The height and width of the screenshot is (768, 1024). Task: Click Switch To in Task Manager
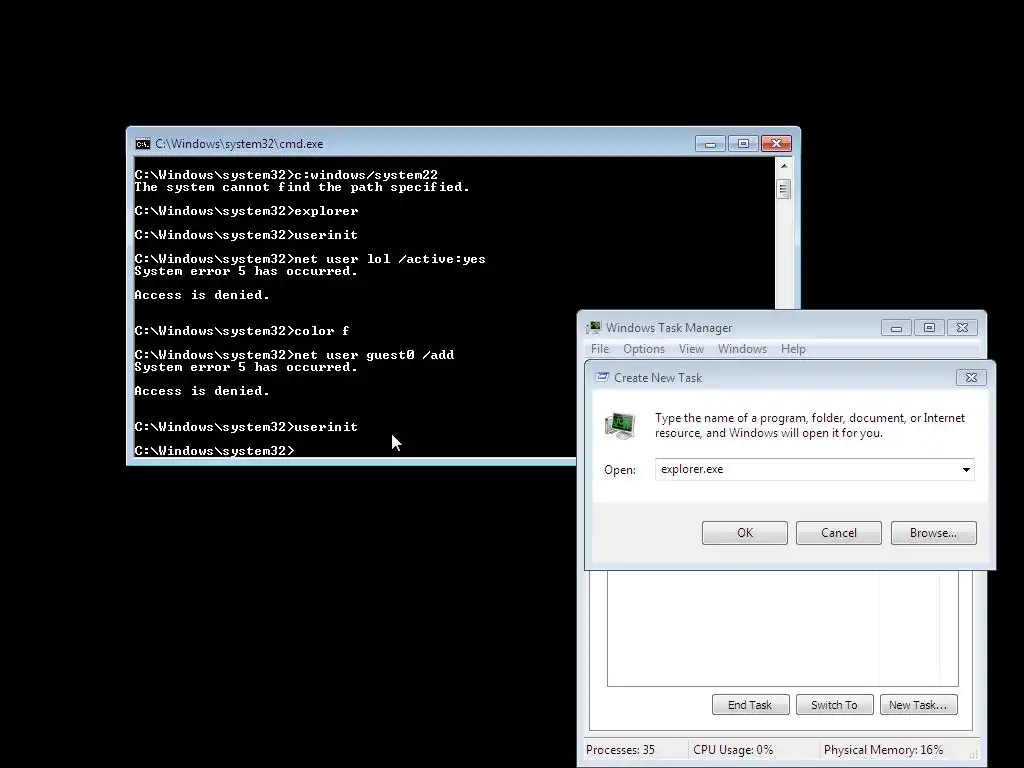[x=834, y=705]
